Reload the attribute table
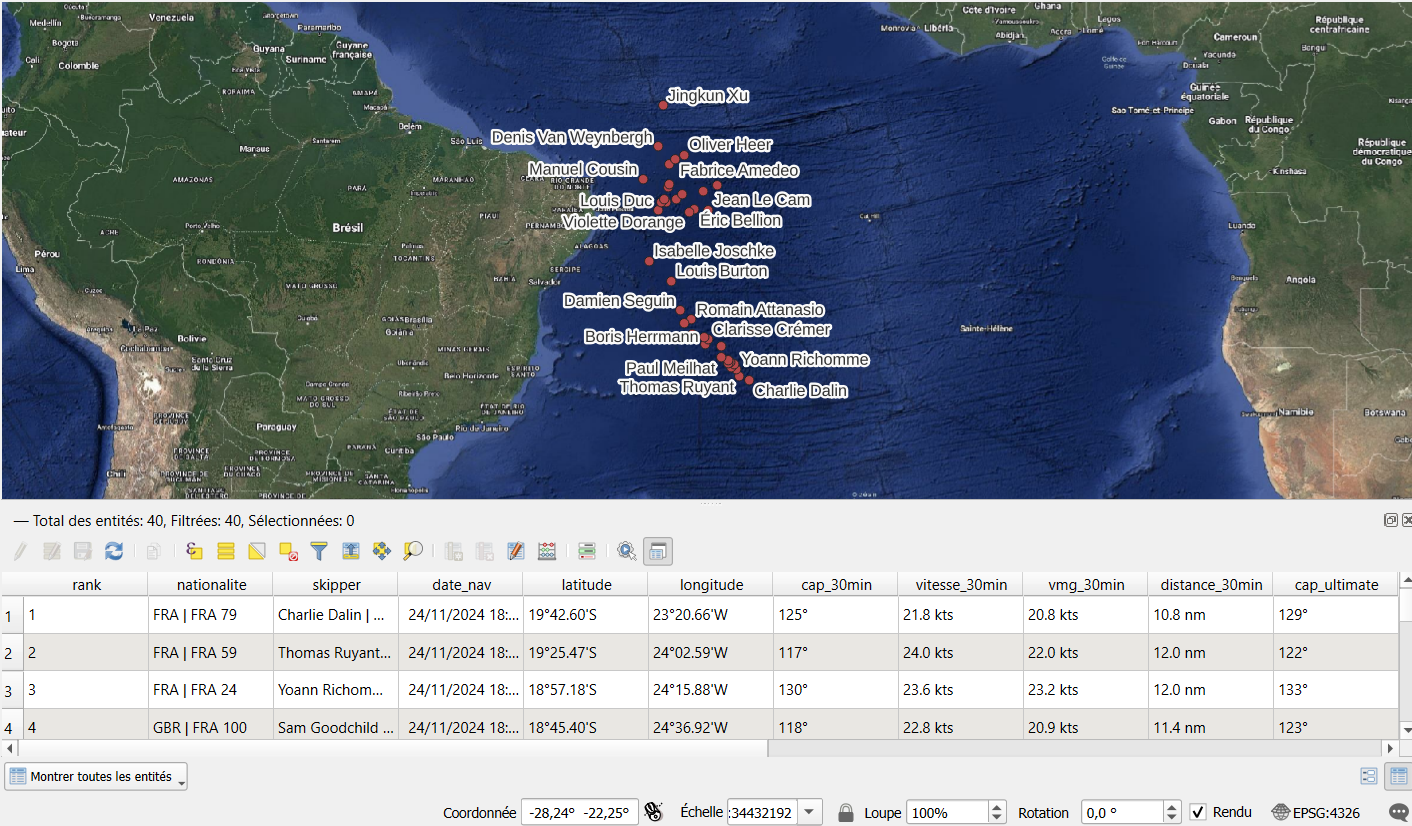This screenshot has height=826, width=1412. point(114,551)
